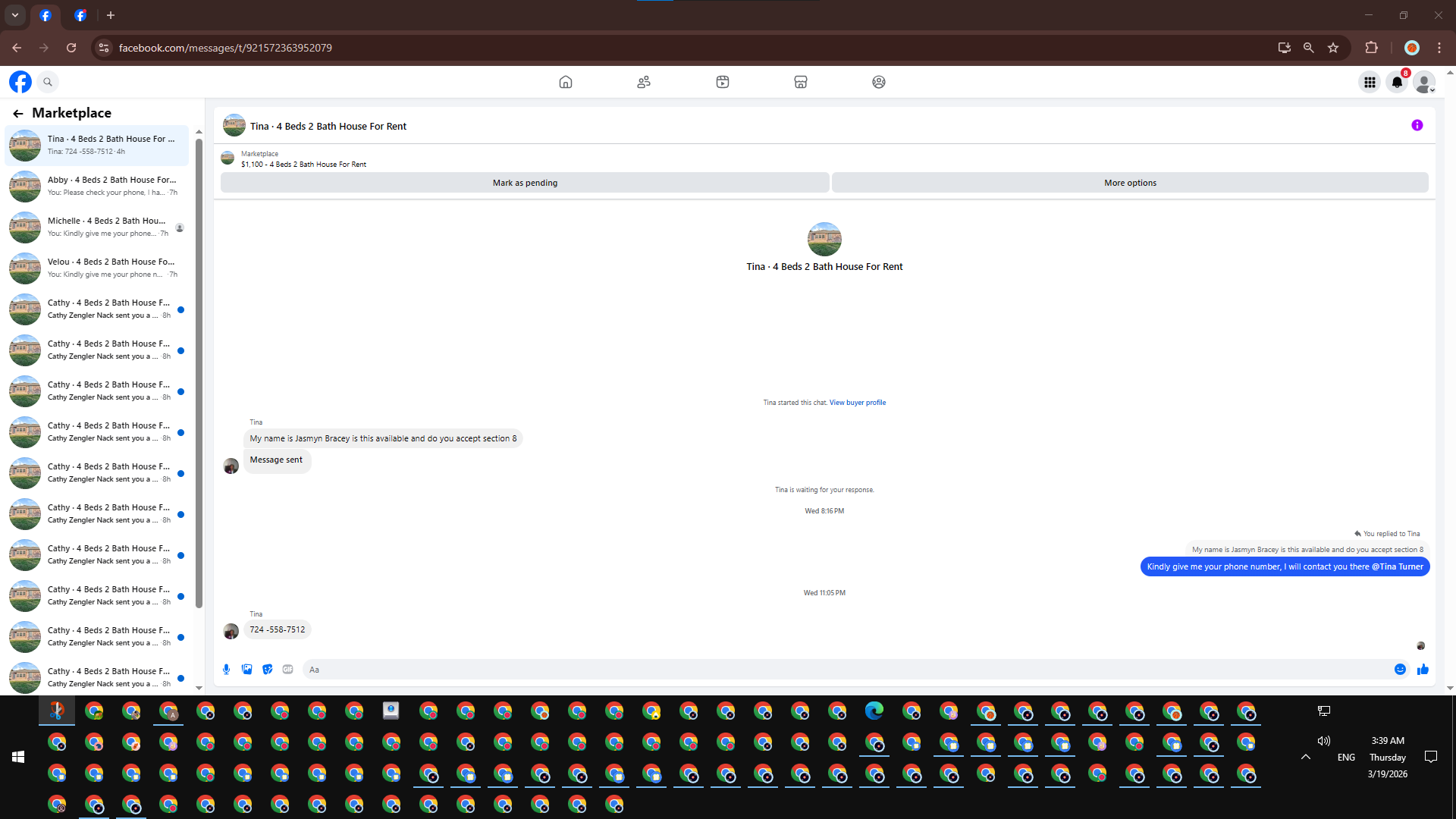Open Chrome tab search dropdown
Screen dimensions: 1456x819
coord(14,15)
